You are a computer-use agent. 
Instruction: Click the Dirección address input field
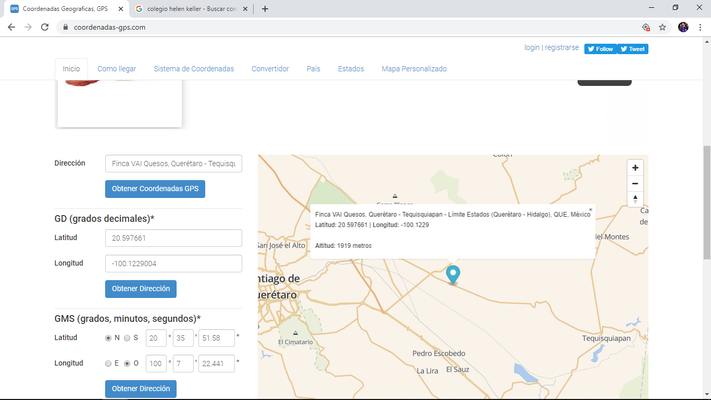(173, 163)
